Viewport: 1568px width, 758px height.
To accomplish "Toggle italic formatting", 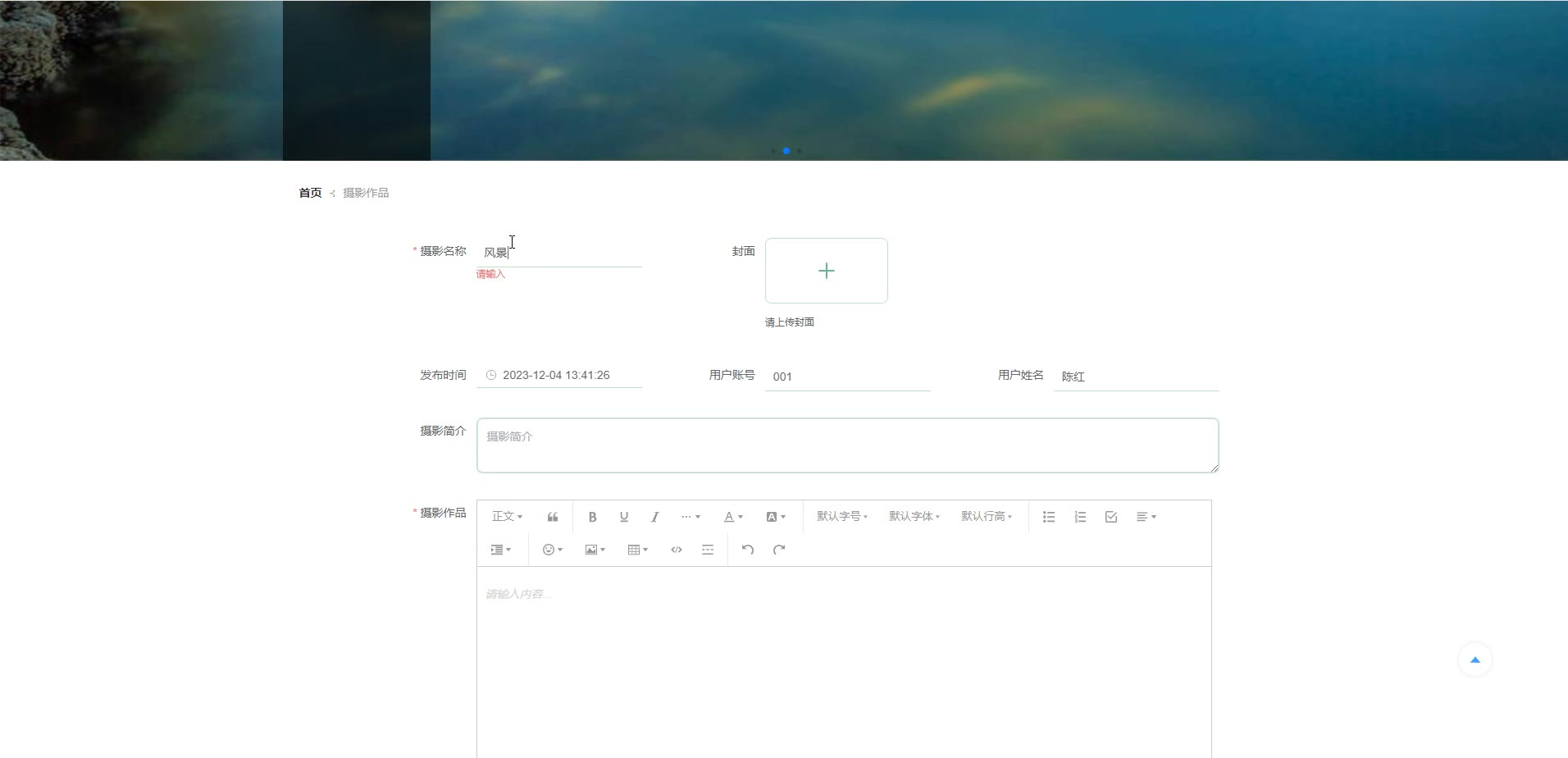I will coord(654,517).
